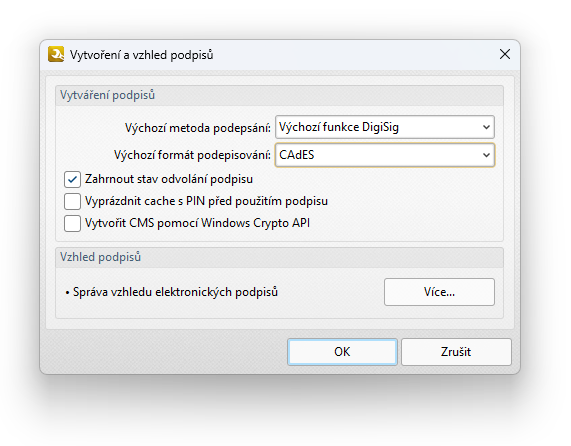Image resolution: width=571 pixels, height=446 pixels.
Task: Click the Výchozí formát podepisování label
Action: [x=192, y=155]
